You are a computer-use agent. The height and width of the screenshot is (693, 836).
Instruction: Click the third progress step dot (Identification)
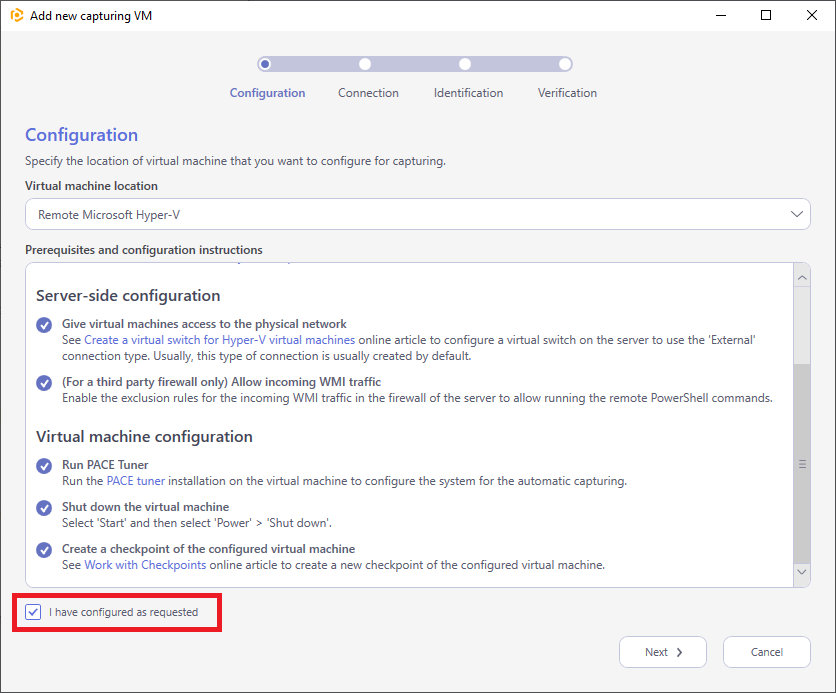click(x=465, y=64)
